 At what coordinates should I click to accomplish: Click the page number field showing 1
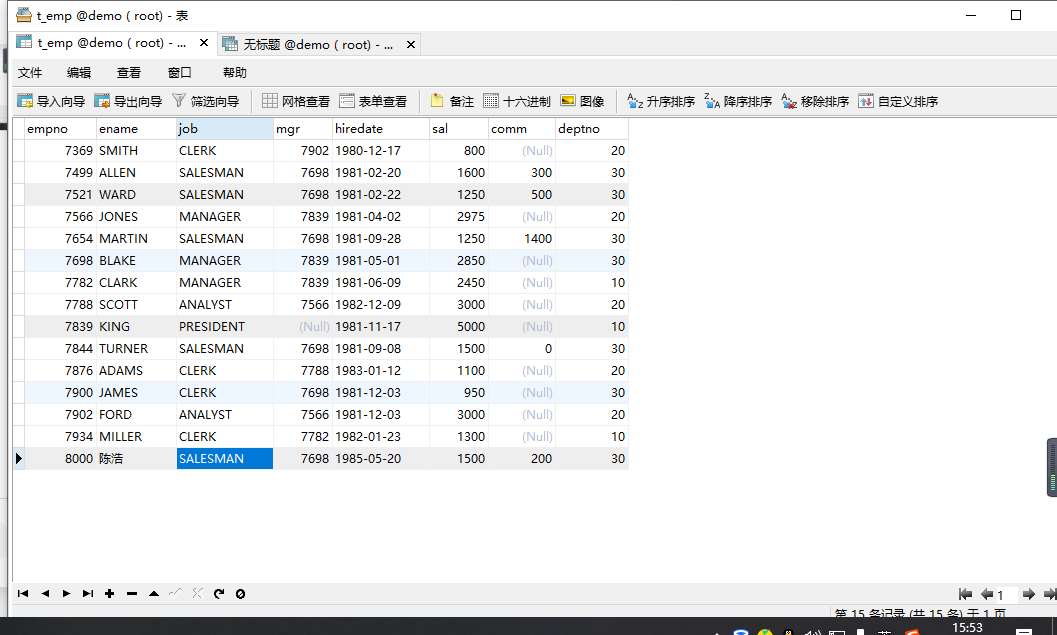point(1006,595)
